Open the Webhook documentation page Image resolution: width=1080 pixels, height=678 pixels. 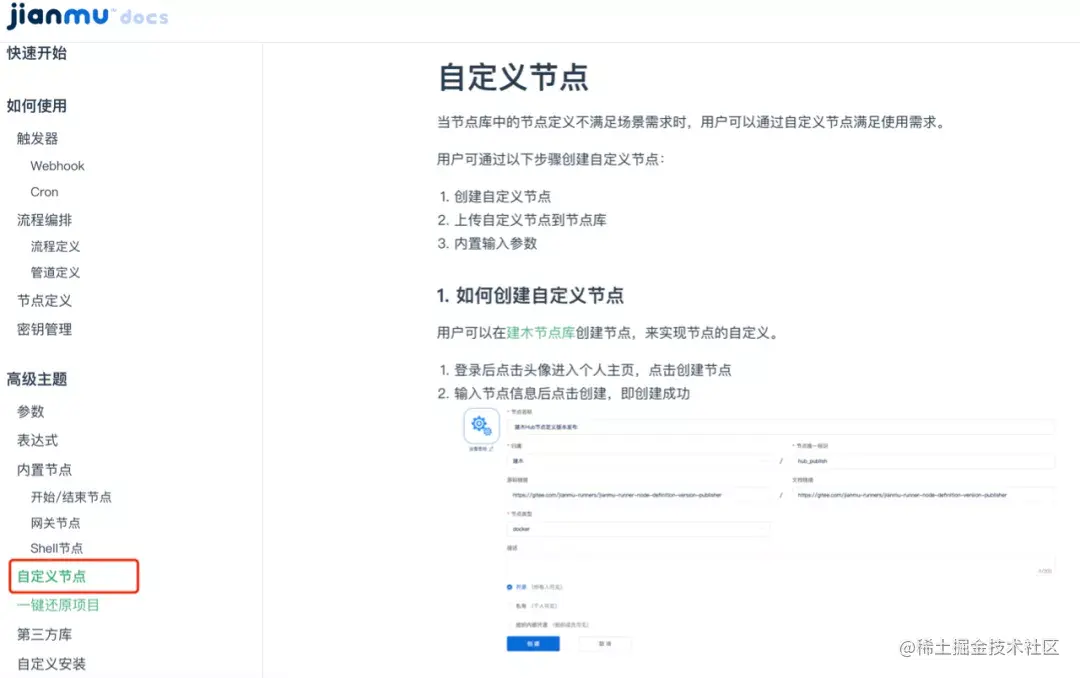tap(57, 165)
